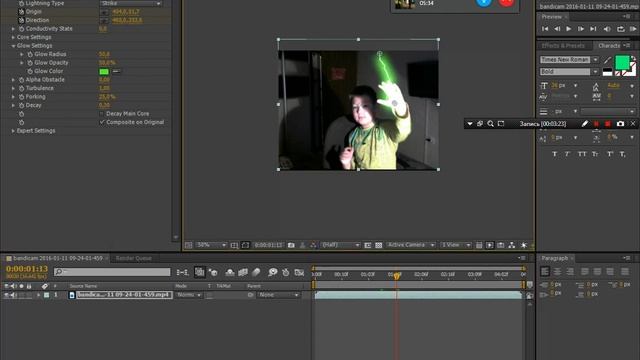Open Composition Mini-Flowchart in timeline
640x360 pixels.
182,272
